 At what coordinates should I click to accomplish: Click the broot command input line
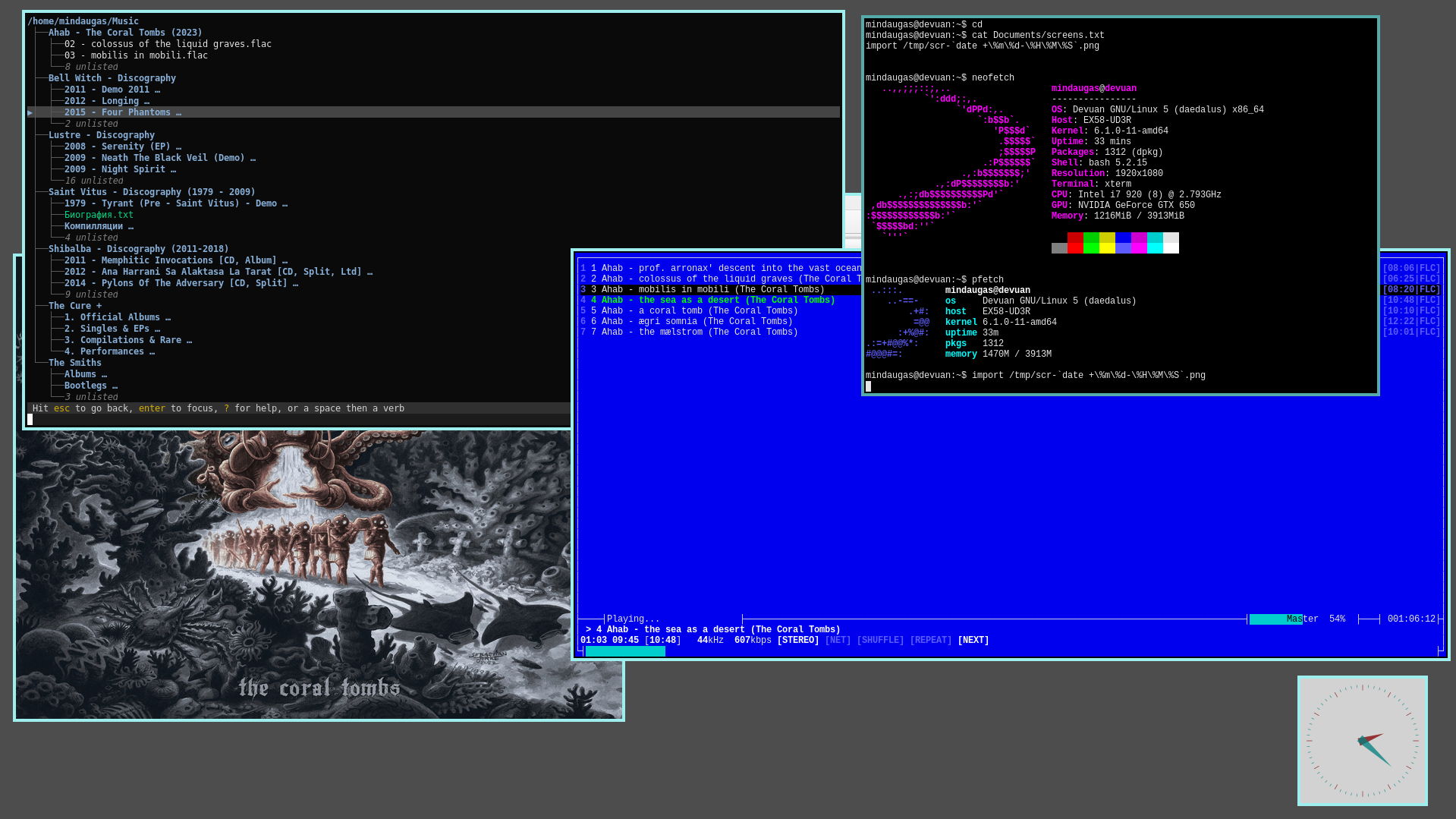299,419
